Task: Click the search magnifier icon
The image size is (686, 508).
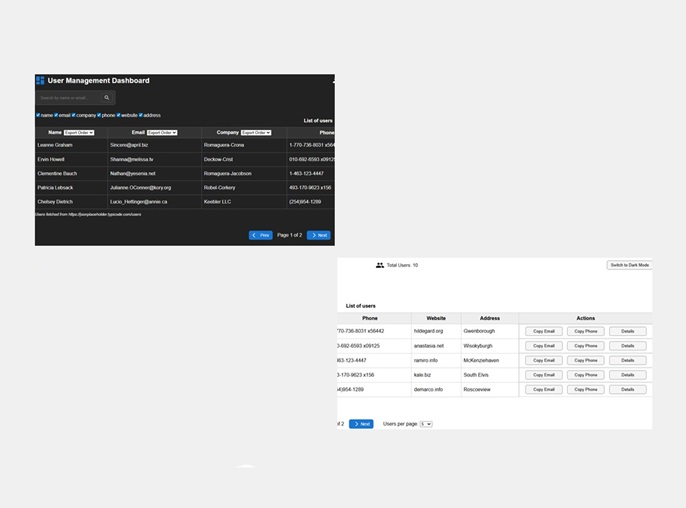Action: (107, 98)
